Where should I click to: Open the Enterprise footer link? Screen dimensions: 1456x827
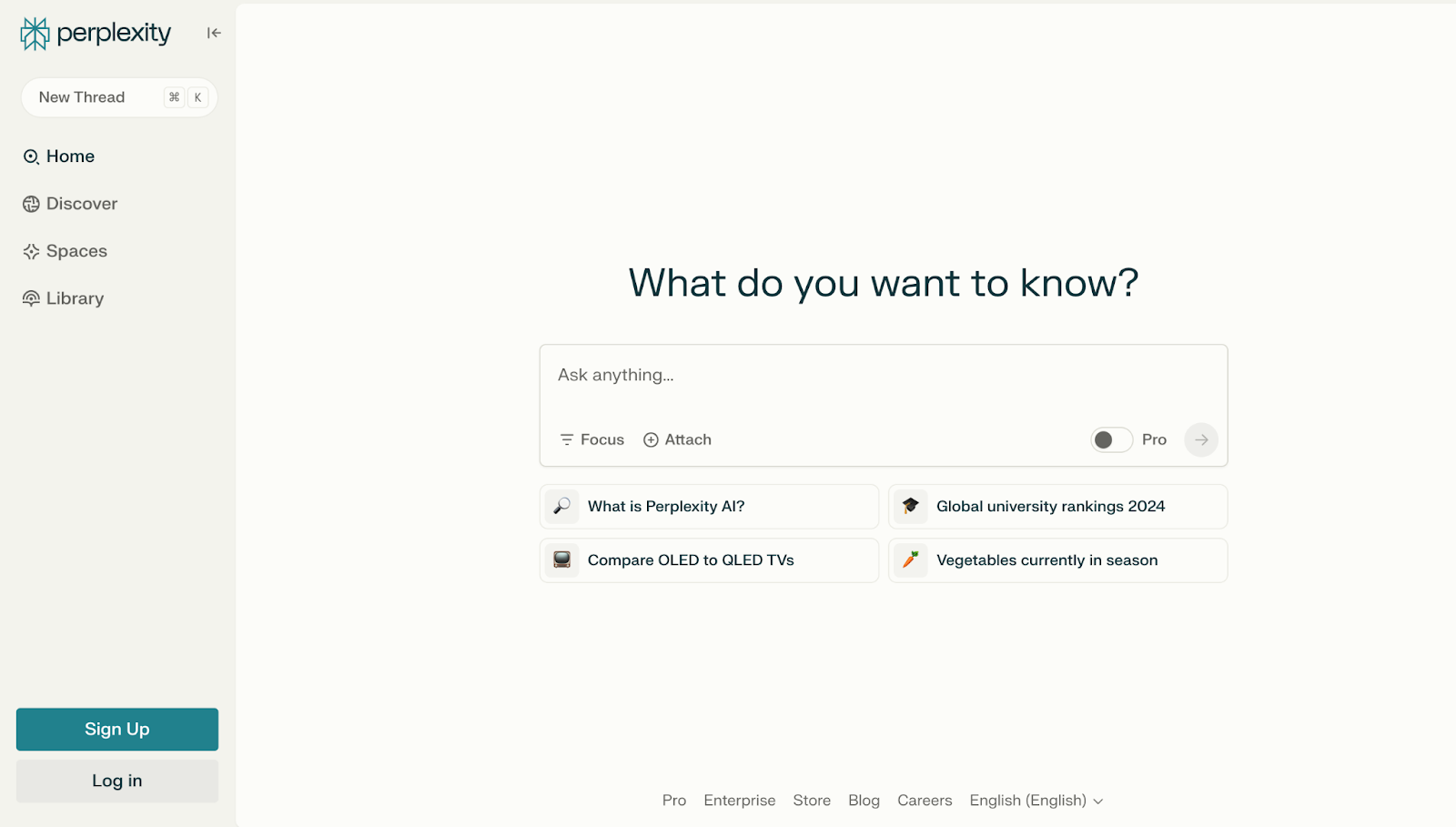coord(740,801)
